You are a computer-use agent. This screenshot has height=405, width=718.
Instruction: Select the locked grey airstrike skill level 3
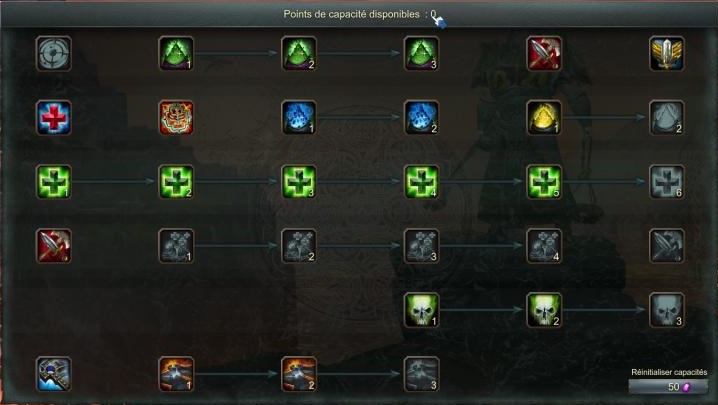click(x=422, y=374)
